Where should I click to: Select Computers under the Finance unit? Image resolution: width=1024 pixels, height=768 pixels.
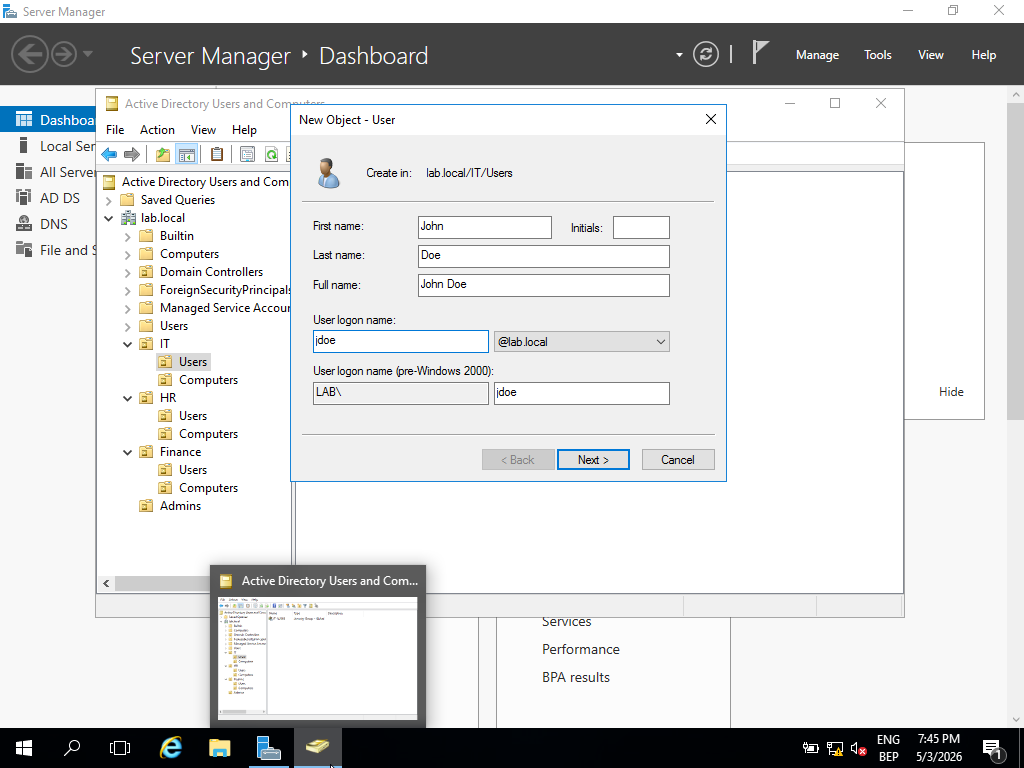click(208, 488)
